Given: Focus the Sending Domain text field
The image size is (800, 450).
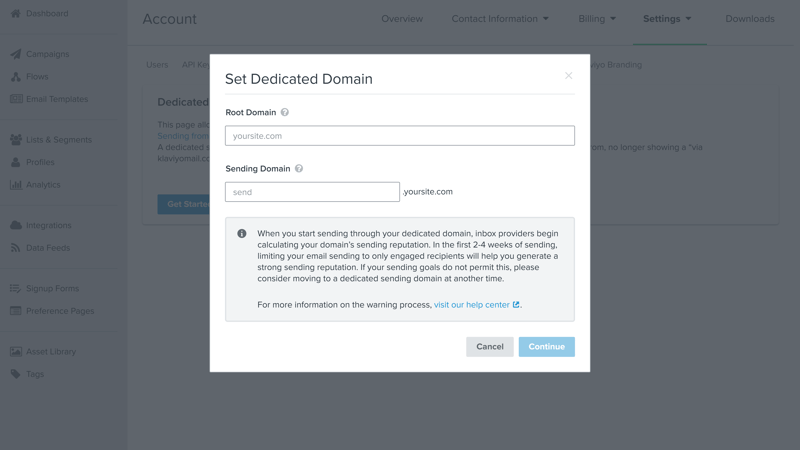Looking at the screenshot, I should (312, 192).
